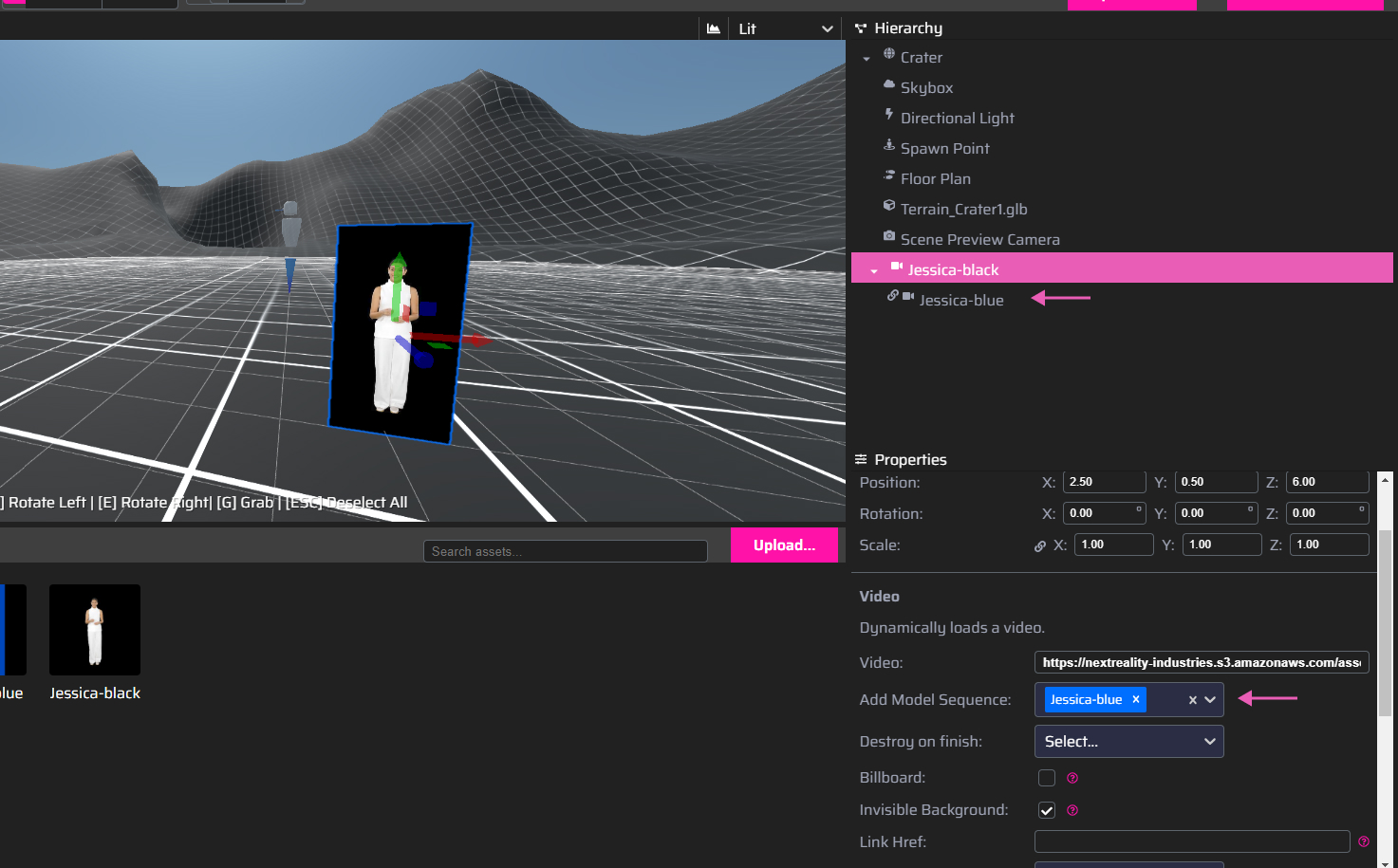
Task: Click the Scale Z field
Action: [x=1329, y=545]
